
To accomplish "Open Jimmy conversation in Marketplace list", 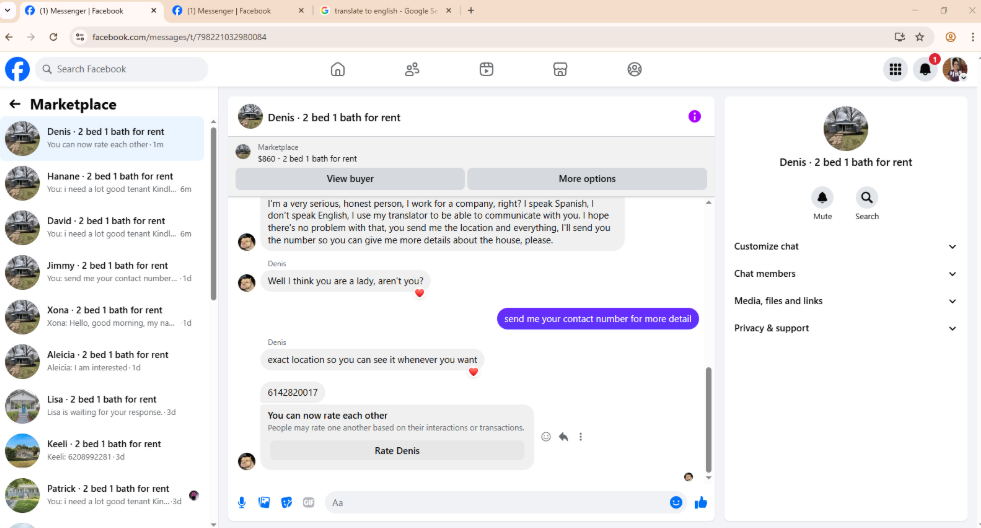I will click(103, 272).
